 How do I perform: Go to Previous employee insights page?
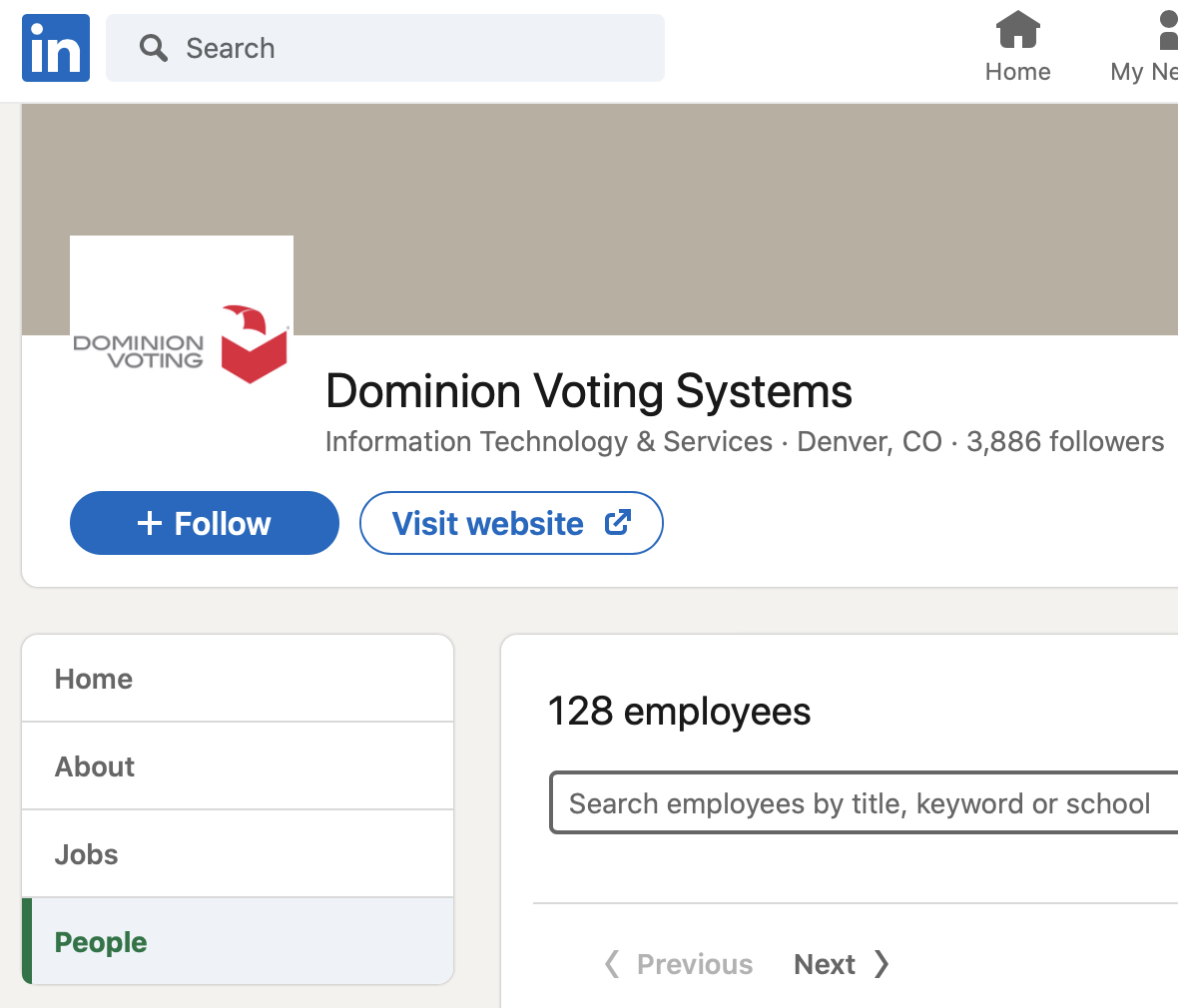tap(679, 964)
